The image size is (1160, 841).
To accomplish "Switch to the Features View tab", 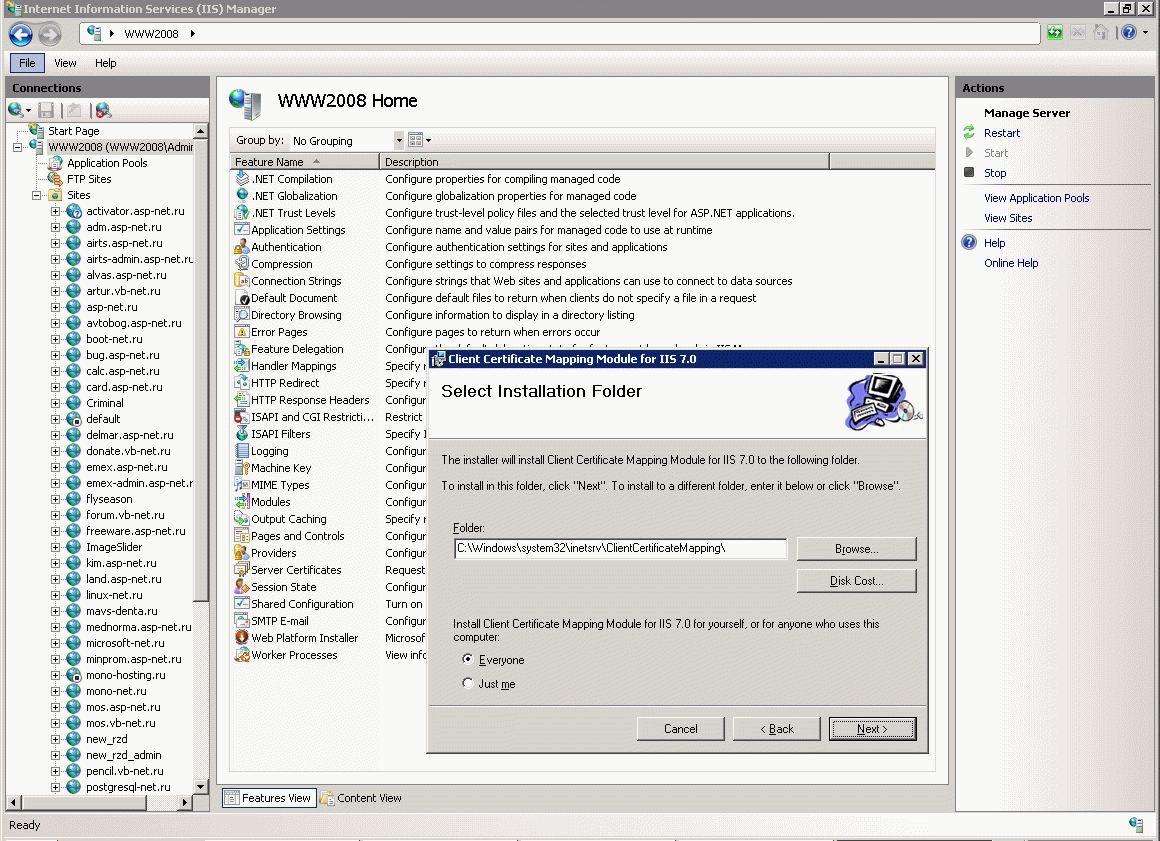I will tap(269, 798).
